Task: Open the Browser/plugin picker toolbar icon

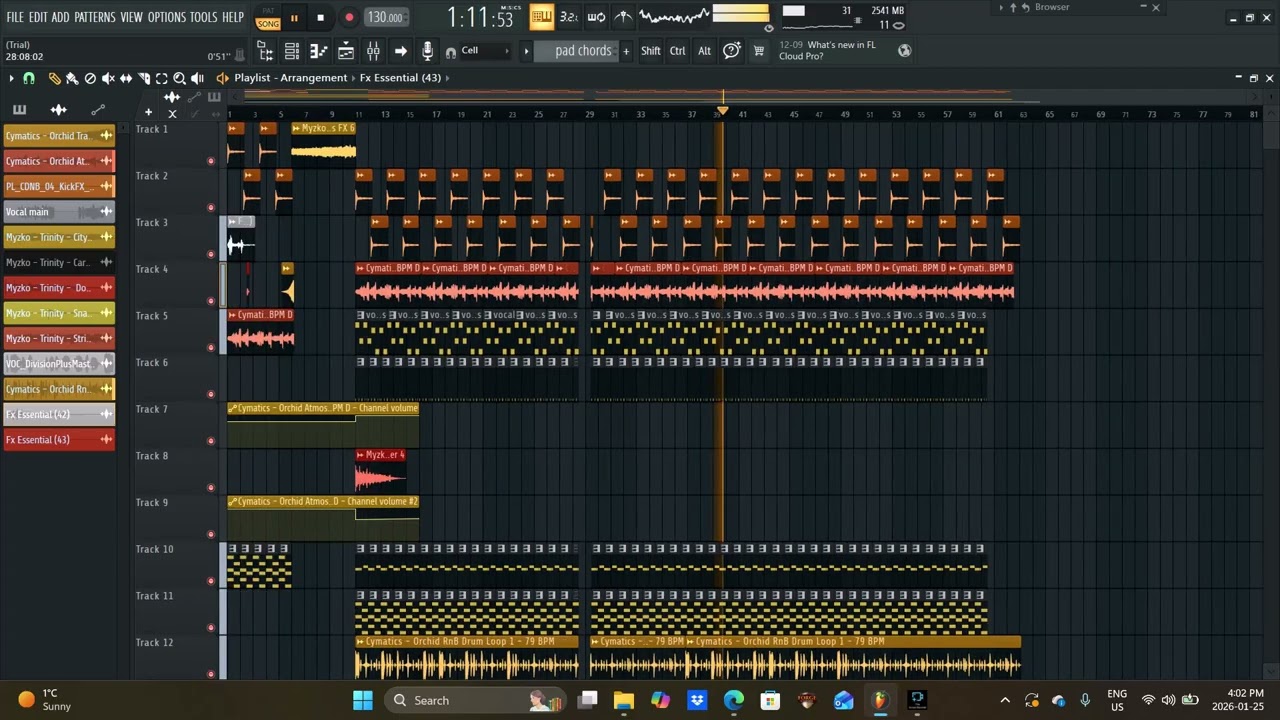Action: (264, 51)
